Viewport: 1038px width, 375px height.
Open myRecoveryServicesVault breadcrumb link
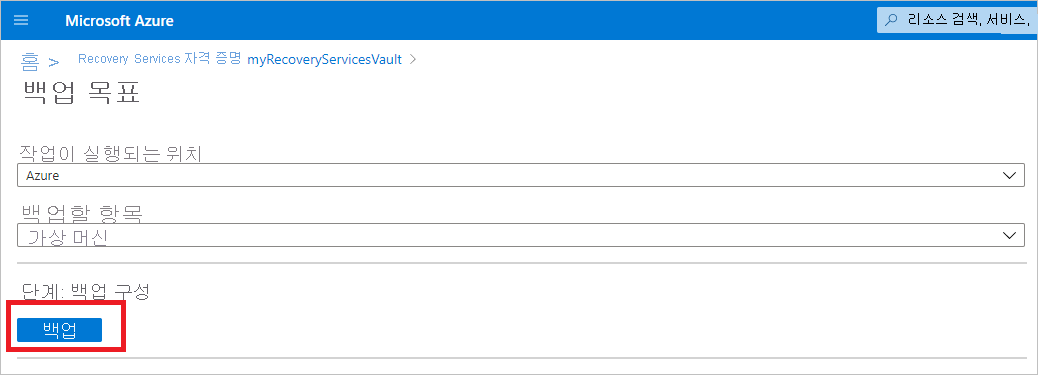[324, 60]
